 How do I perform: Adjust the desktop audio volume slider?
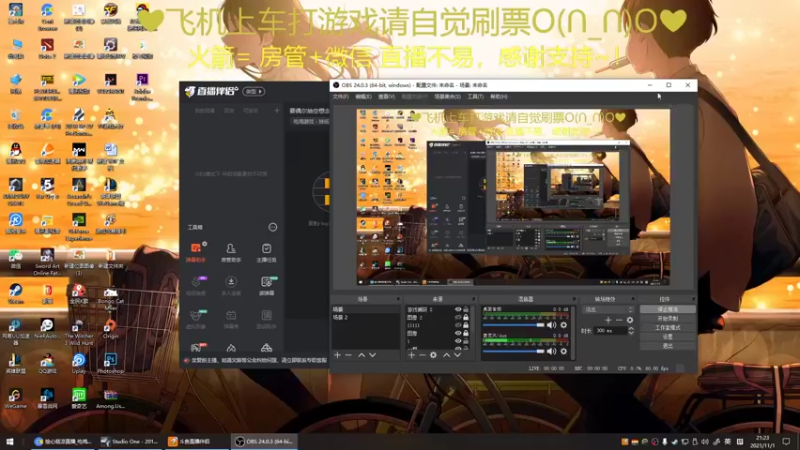(x=514, y=325)
